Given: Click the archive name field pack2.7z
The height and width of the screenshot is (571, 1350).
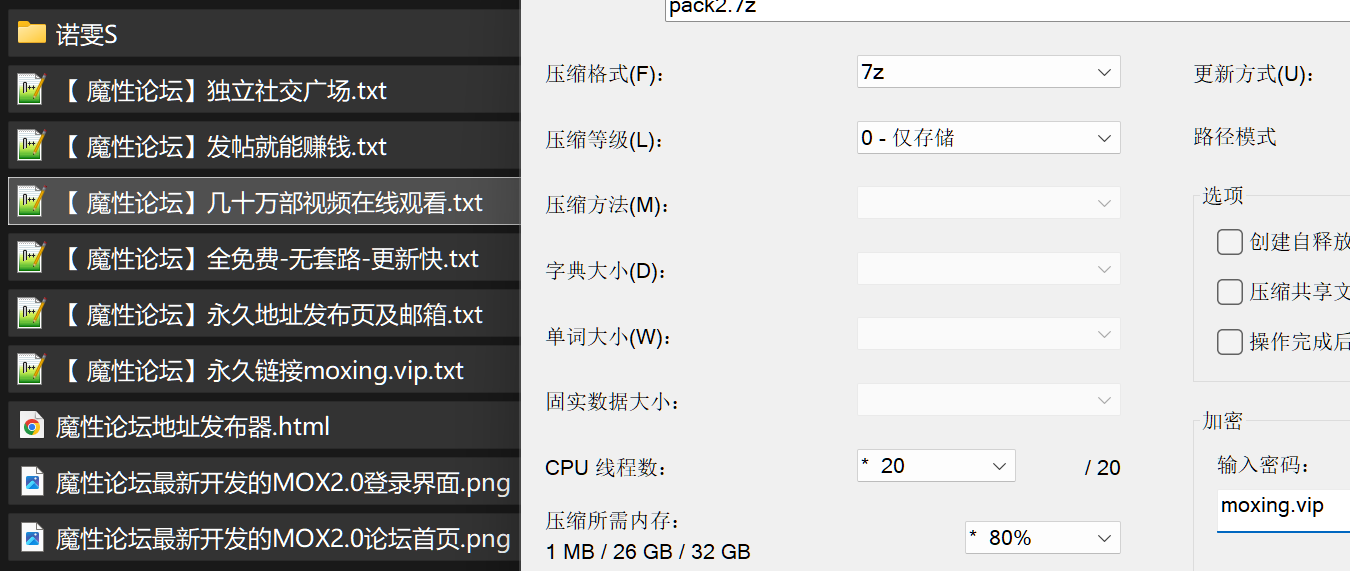Looking at the screenshot, I should pos(1007,8).
